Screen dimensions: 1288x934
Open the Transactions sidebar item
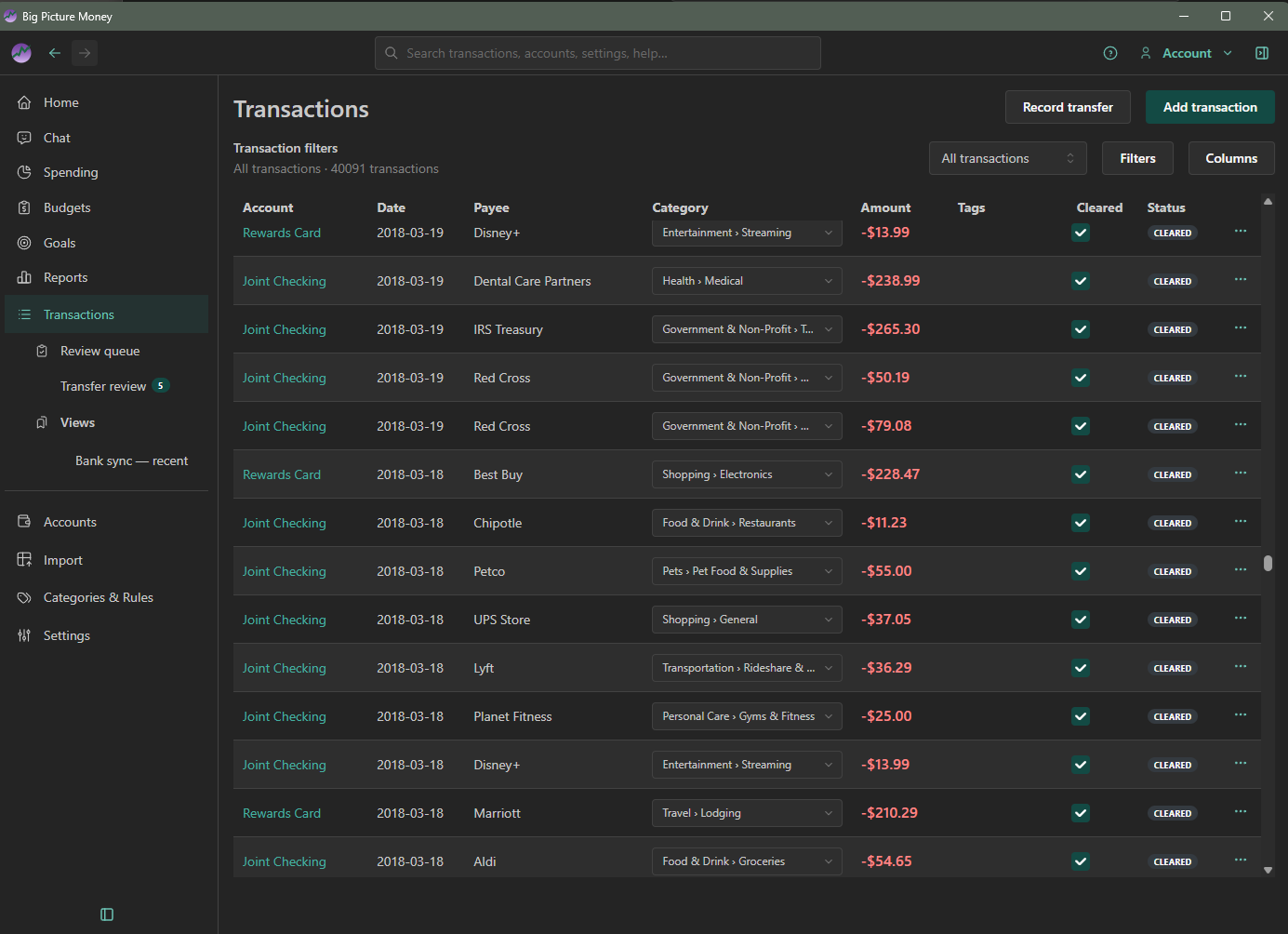pos(107,314)
